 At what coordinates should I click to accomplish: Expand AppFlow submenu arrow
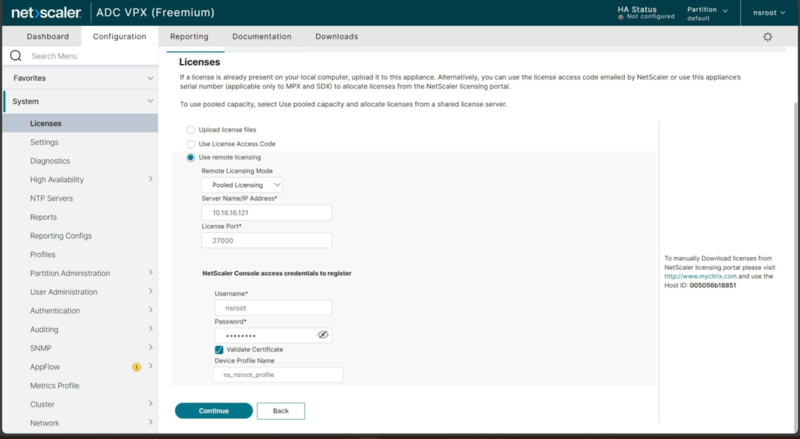[x=151, y=366]
